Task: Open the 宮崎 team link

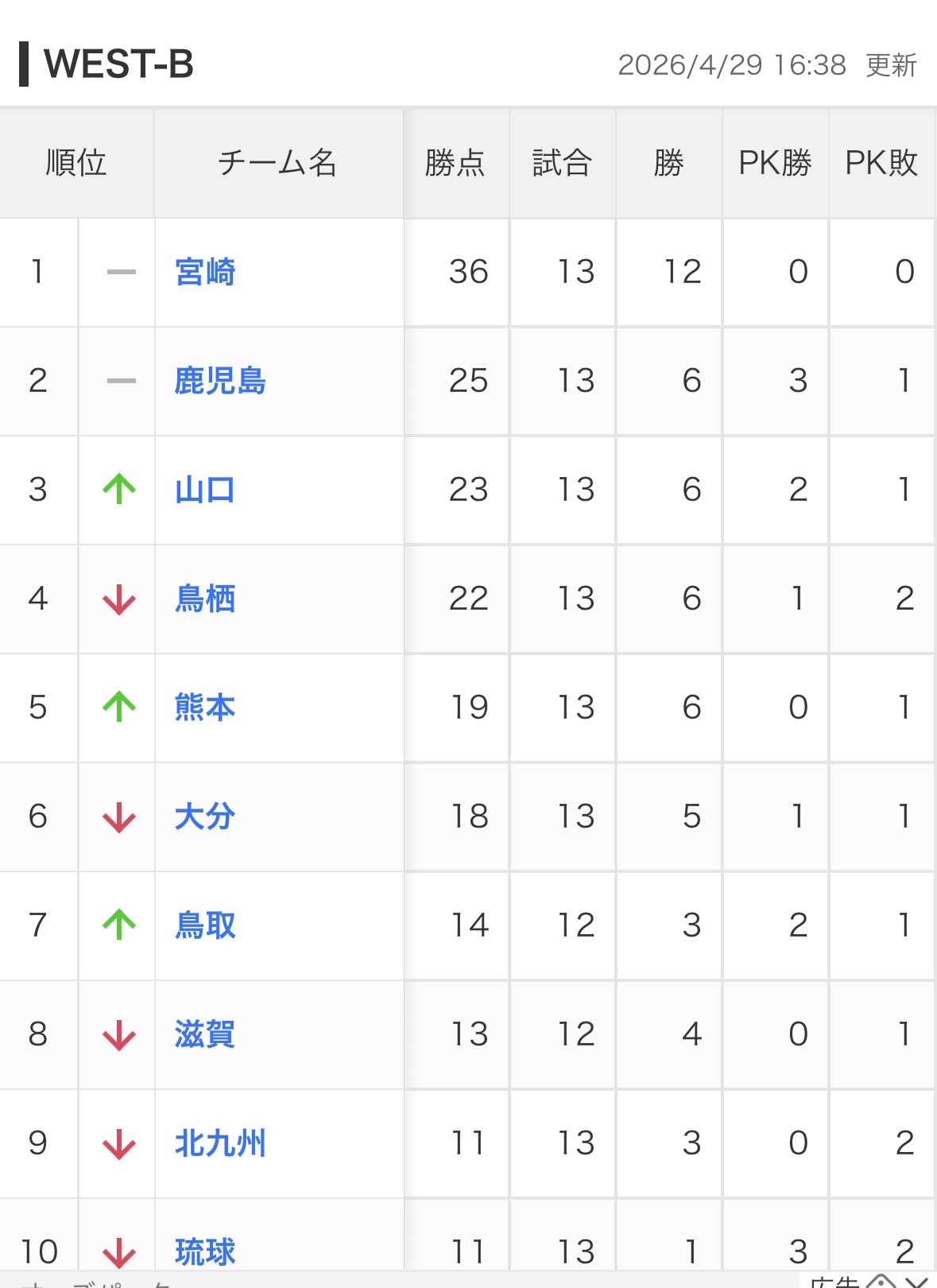Action: [205, 272]
